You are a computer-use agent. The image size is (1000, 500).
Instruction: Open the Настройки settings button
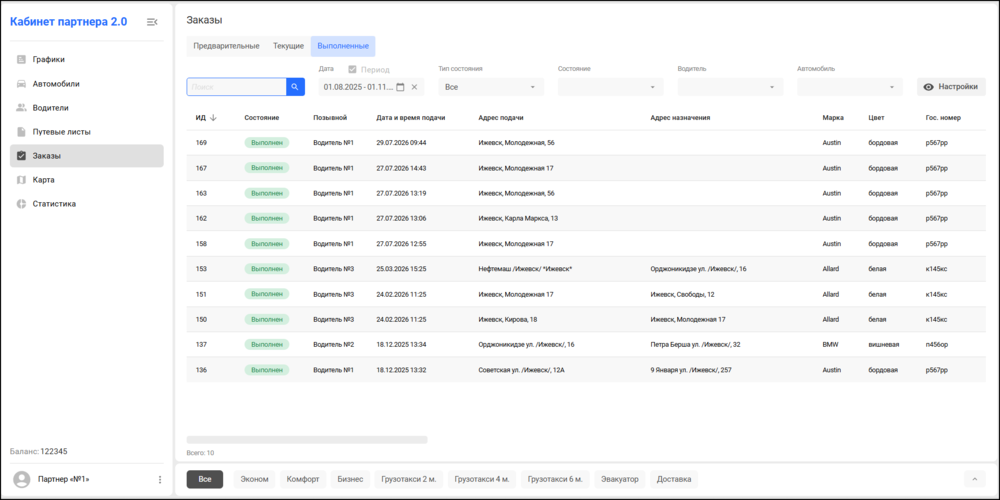point(951,87)
